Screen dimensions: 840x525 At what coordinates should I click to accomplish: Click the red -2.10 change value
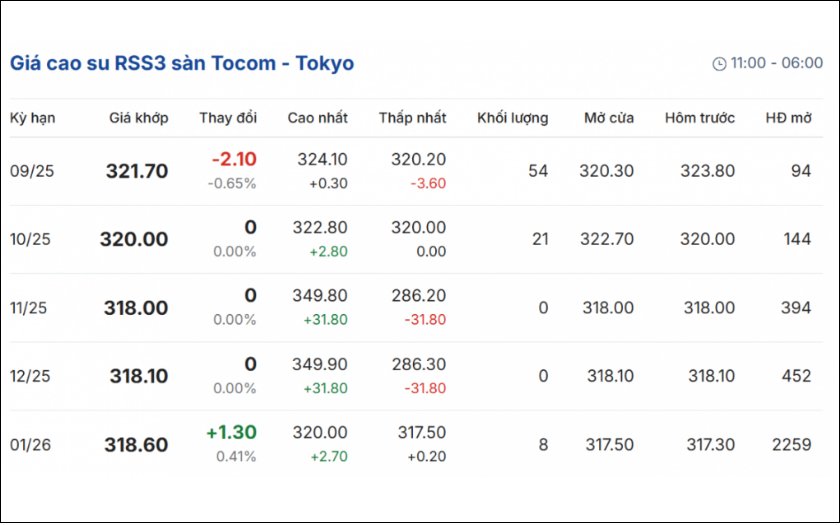234,159
